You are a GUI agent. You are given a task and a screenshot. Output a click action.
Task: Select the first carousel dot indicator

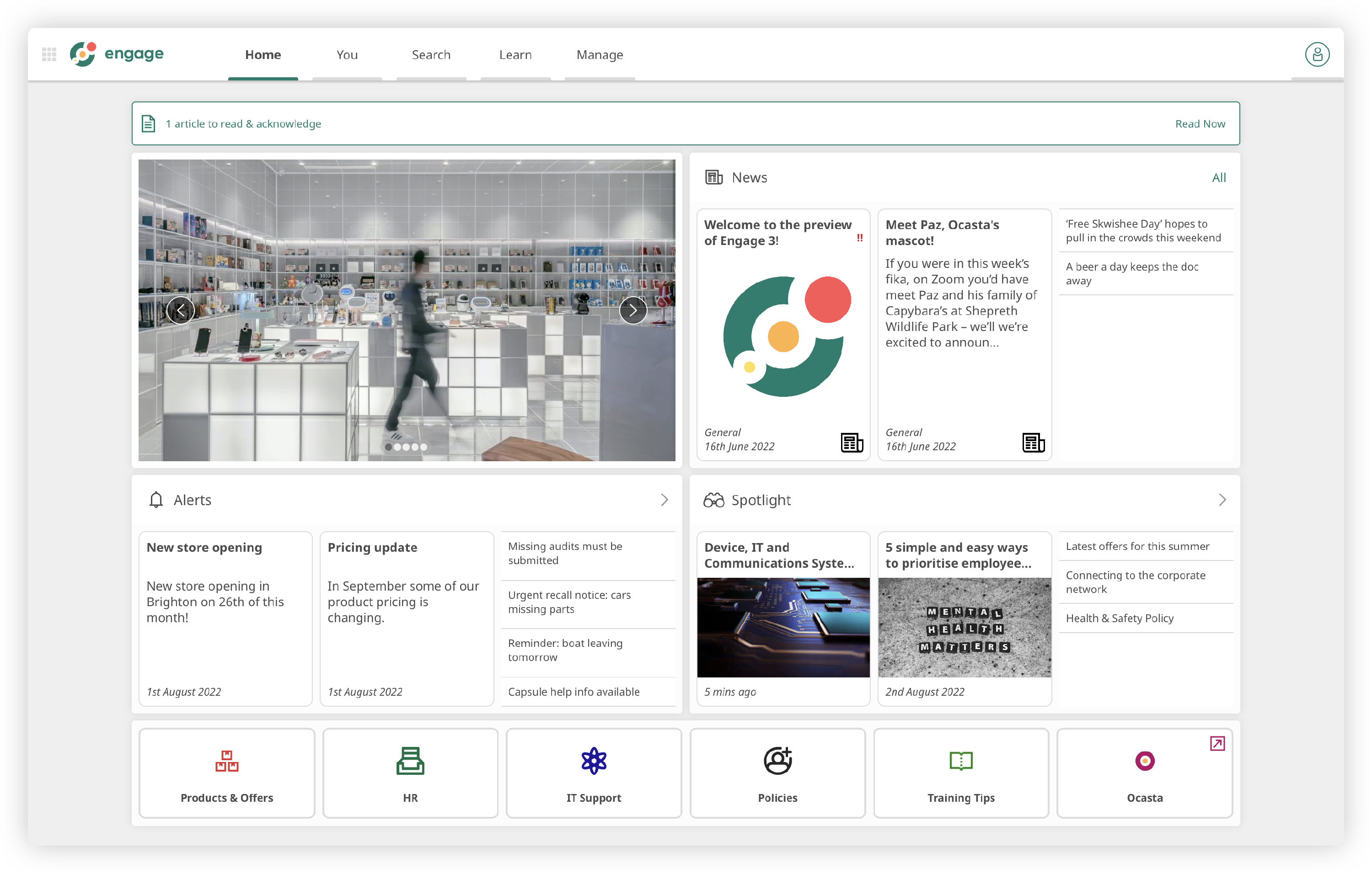[x=389, y=447]
